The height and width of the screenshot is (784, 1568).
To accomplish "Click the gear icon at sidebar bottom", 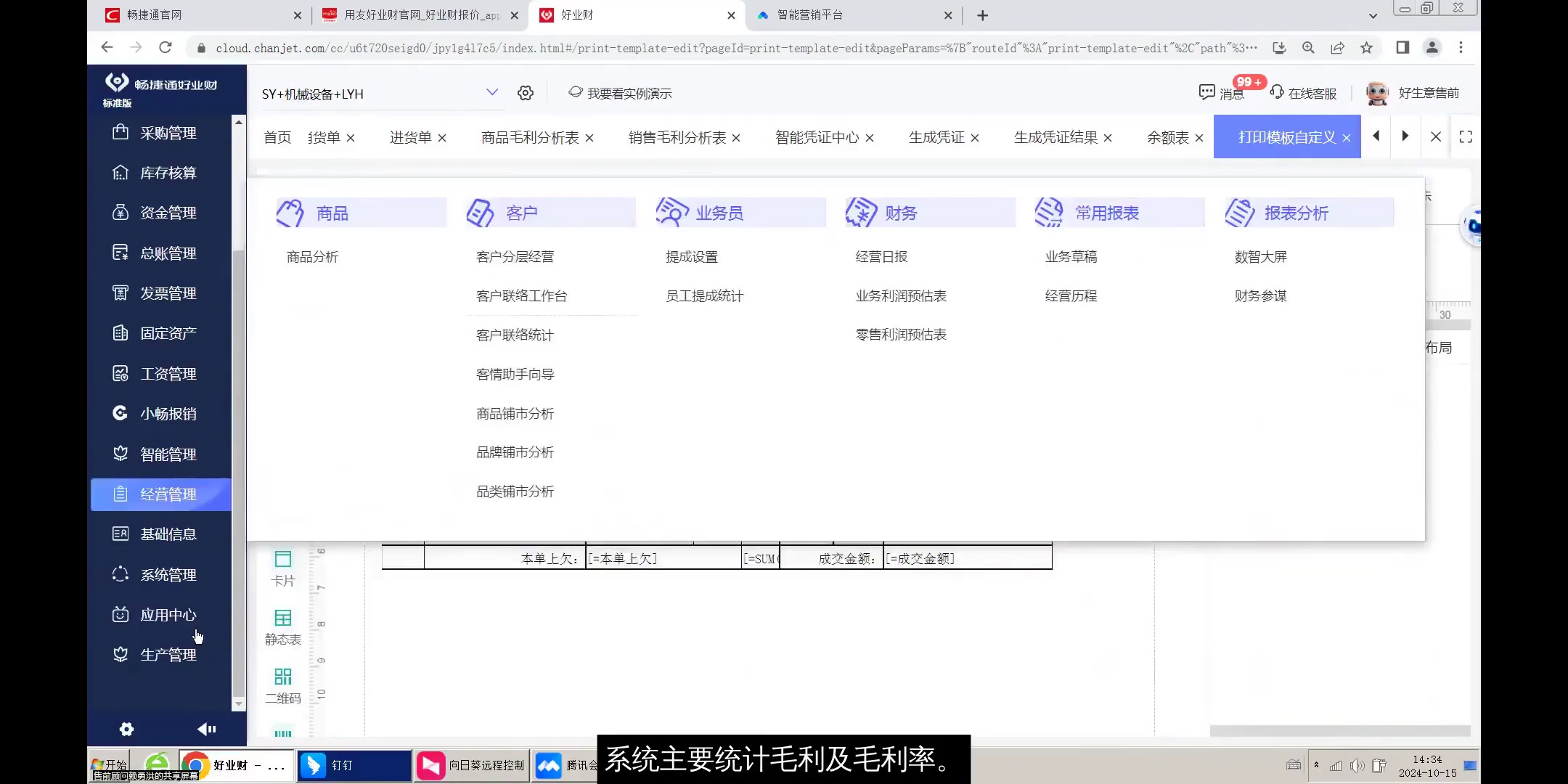I will pyautogui.click(x=126, y=729).
